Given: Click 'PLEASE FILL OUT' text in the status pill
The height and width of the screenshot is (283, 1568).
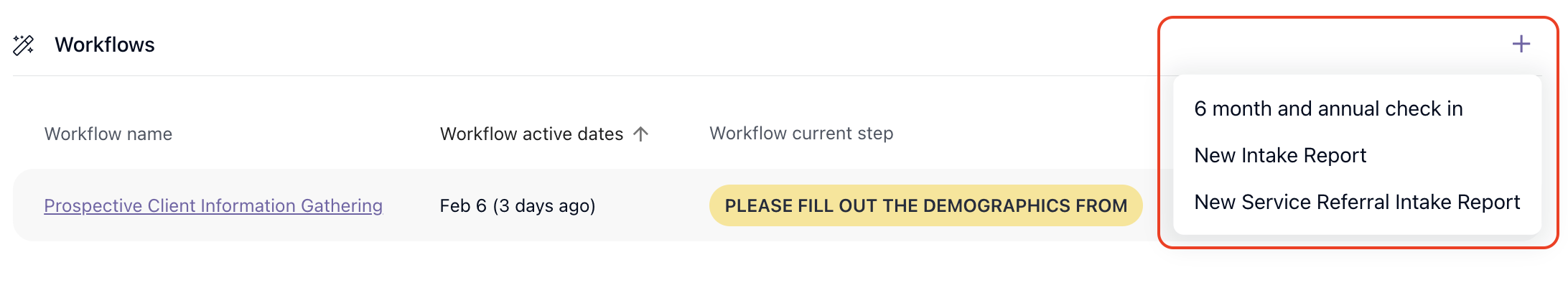Looking at the screenshot, I should tap(802, 206).
